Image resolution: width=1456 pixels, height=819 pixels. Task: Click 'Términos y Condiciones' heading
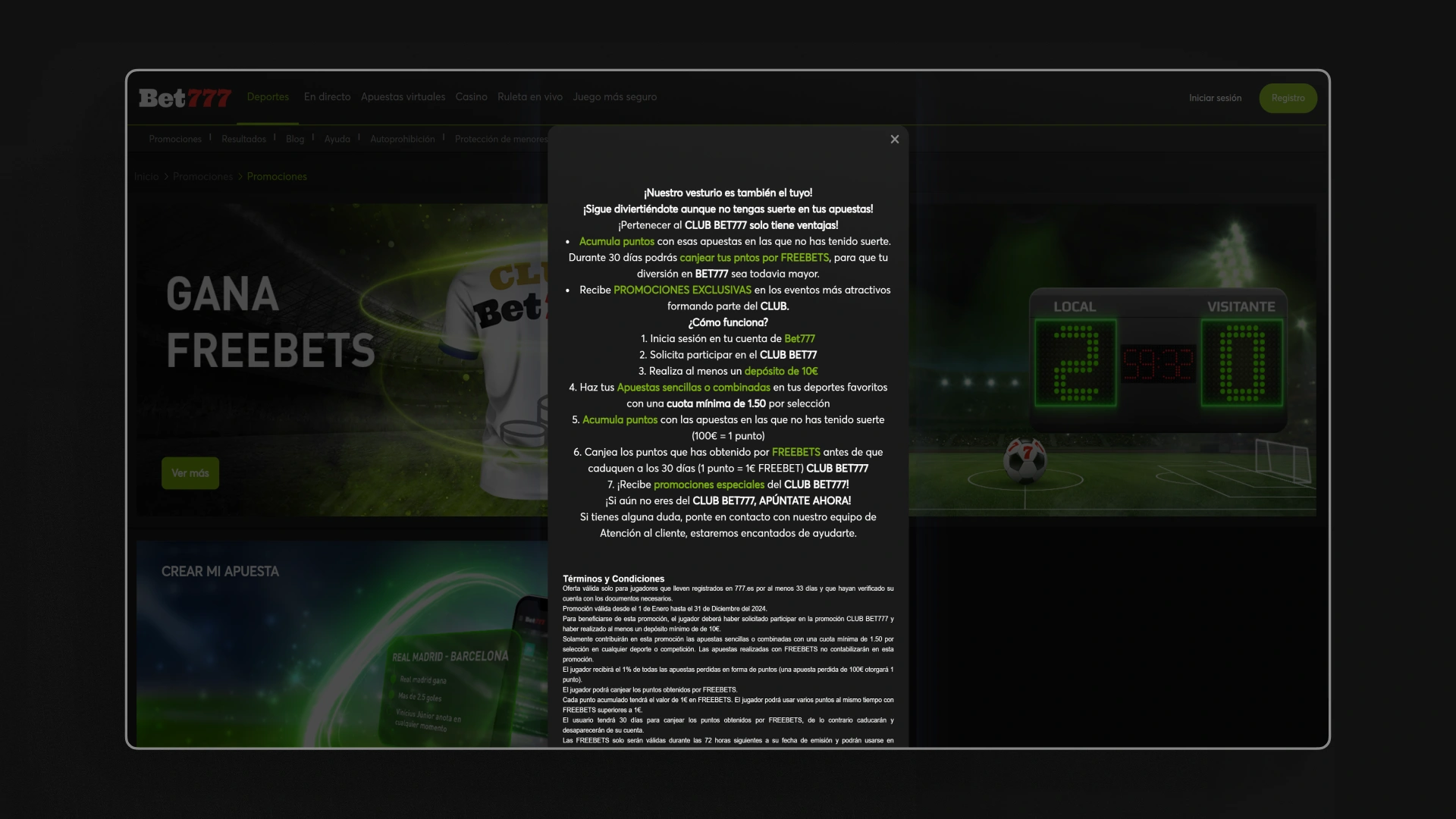coord(613,579)
